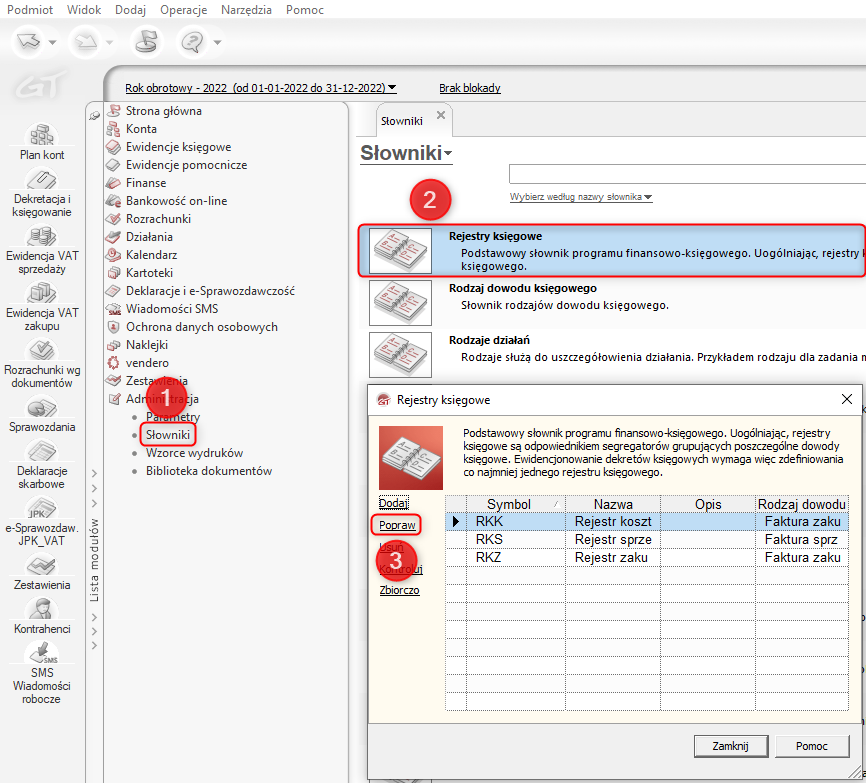Screen dimensions: 866x783
Task: Open SMS Wiadomości robocze module
Action: [x=42, y=674]
